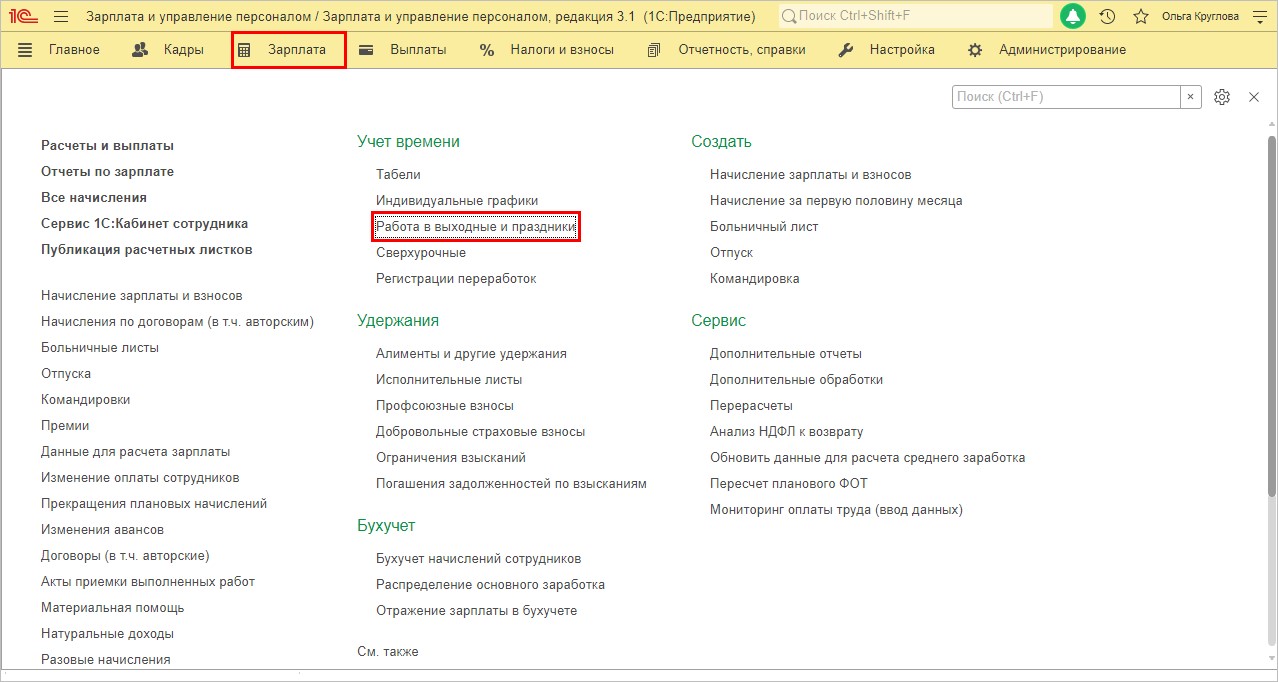Open Перерасчеты
1278x682 pixels.
751,405
